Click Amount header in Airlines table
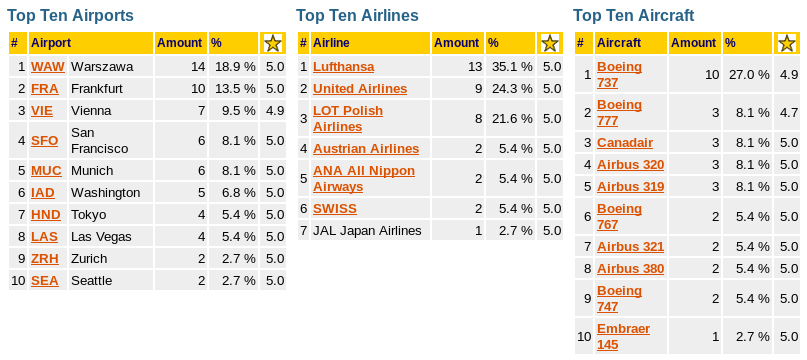807x360 pixels. 458,43
